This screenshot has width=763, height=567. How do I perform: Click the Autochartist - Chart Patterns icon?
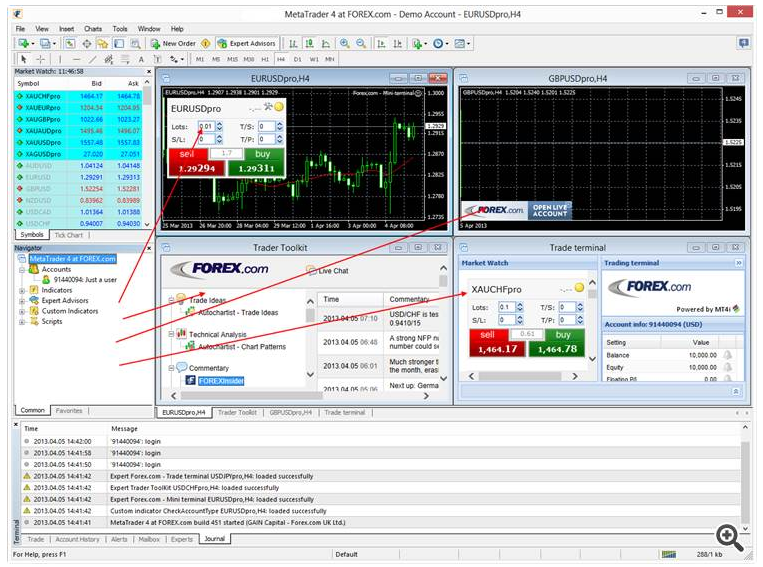190,347
